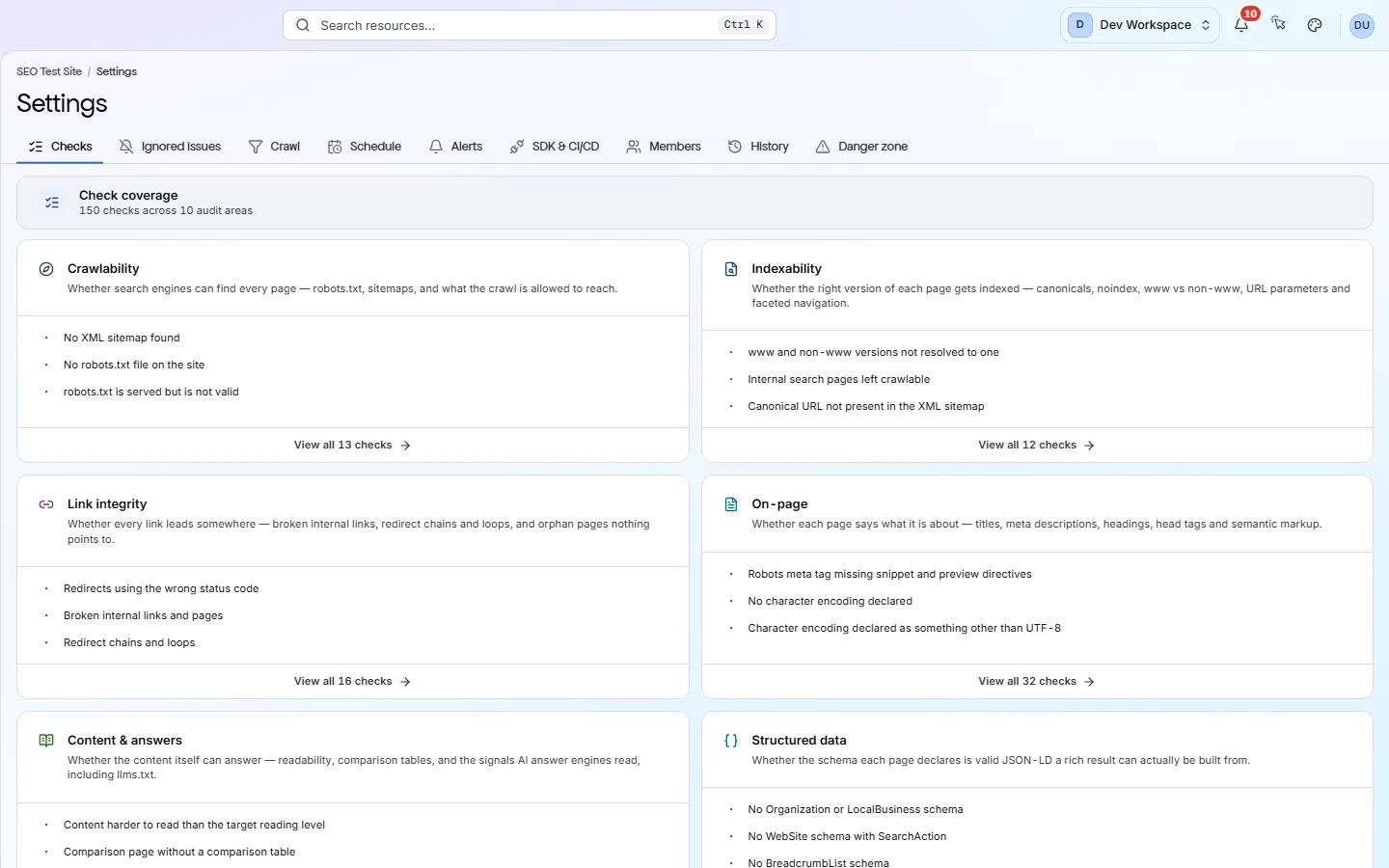This screenshot has width=1389, height=868.
Task: Click the search magnifier icon
Action: 303,25
